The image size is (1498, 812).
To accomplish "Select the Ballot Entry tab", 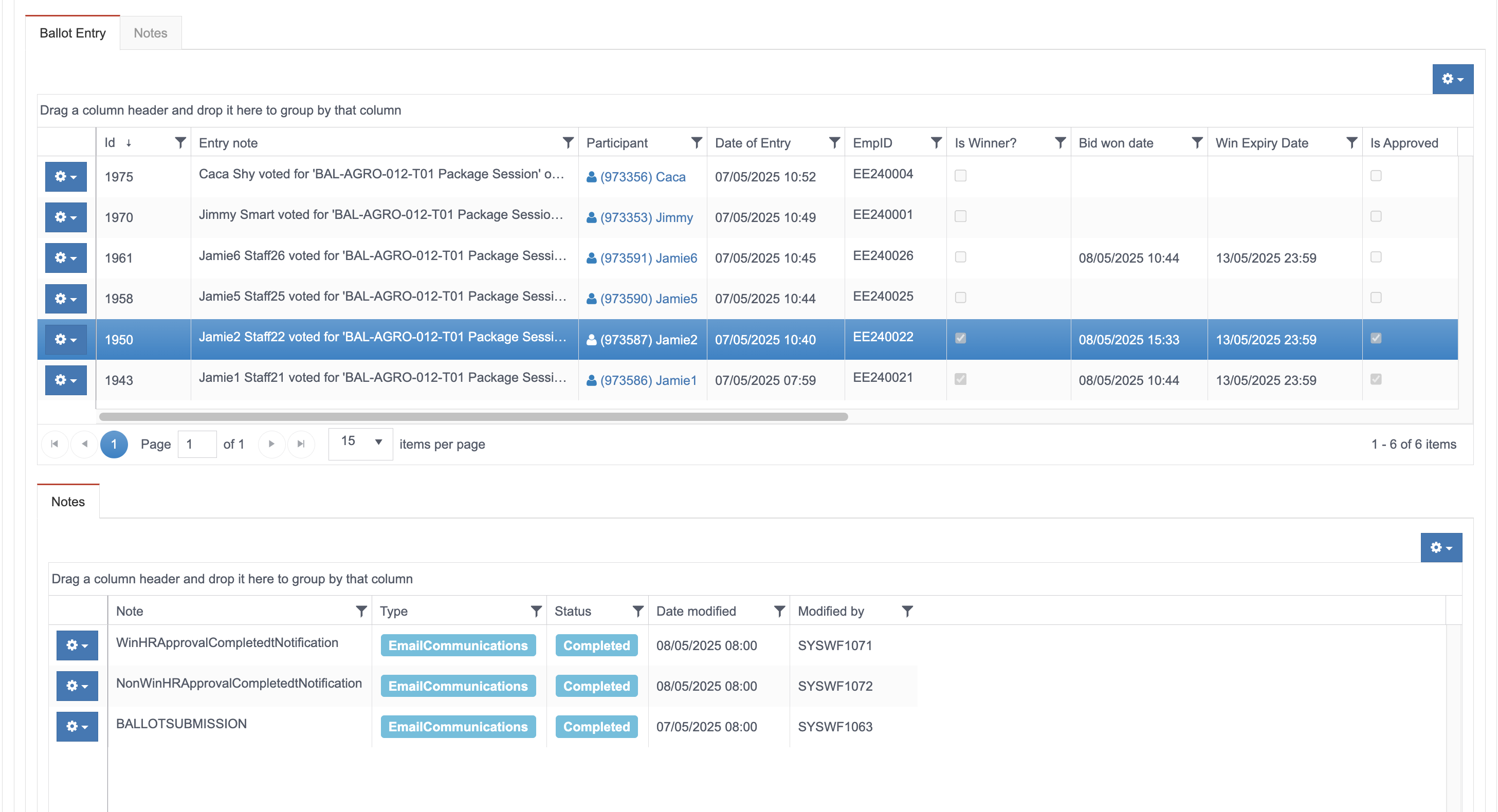I will pyautogui.click(x=72, y=33).
